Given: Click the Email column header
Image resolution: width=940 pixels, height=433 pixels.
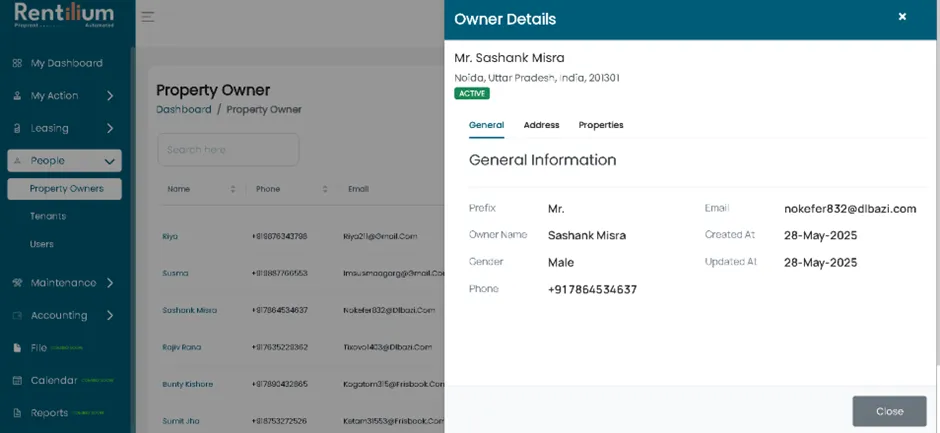Looking at the screenshot, I should tap(358, 189).
